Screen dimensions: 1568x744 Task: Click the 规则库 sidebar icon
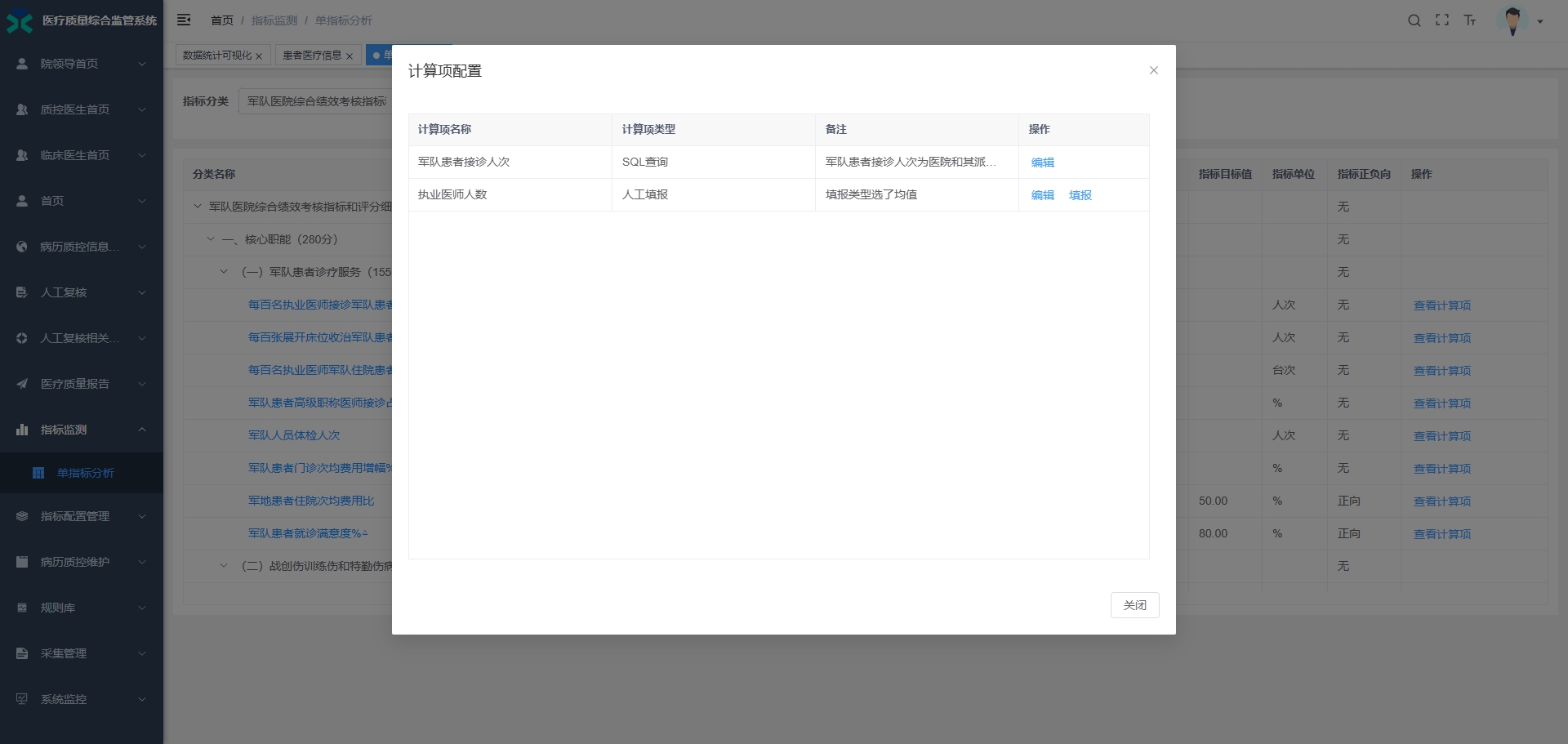[22, 608]
